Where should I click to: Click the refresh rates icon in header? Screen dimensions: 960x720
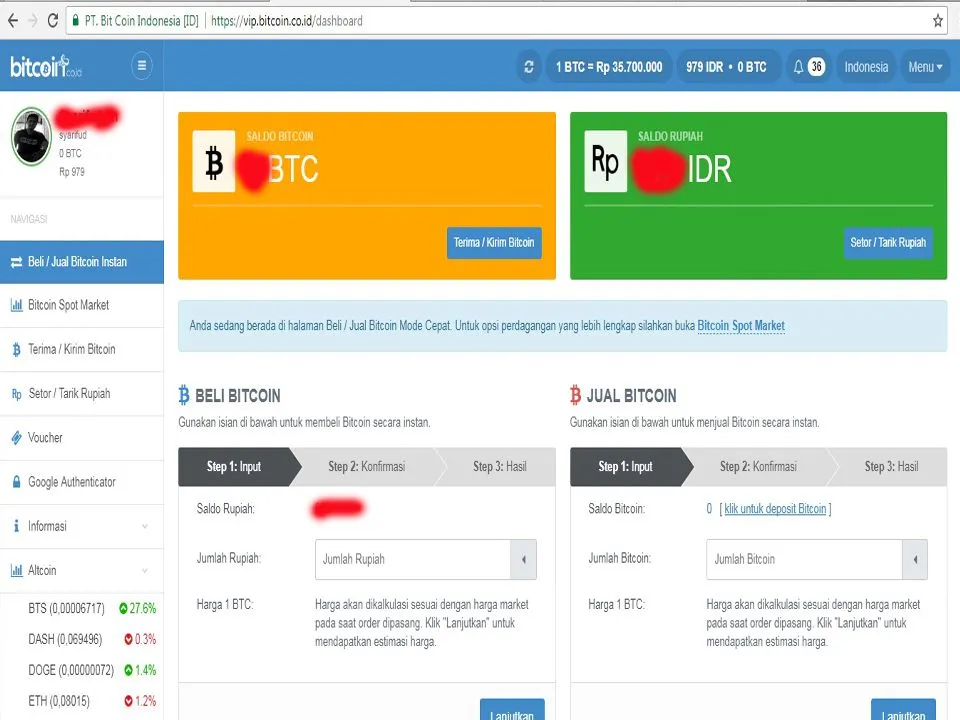point(529,67)
